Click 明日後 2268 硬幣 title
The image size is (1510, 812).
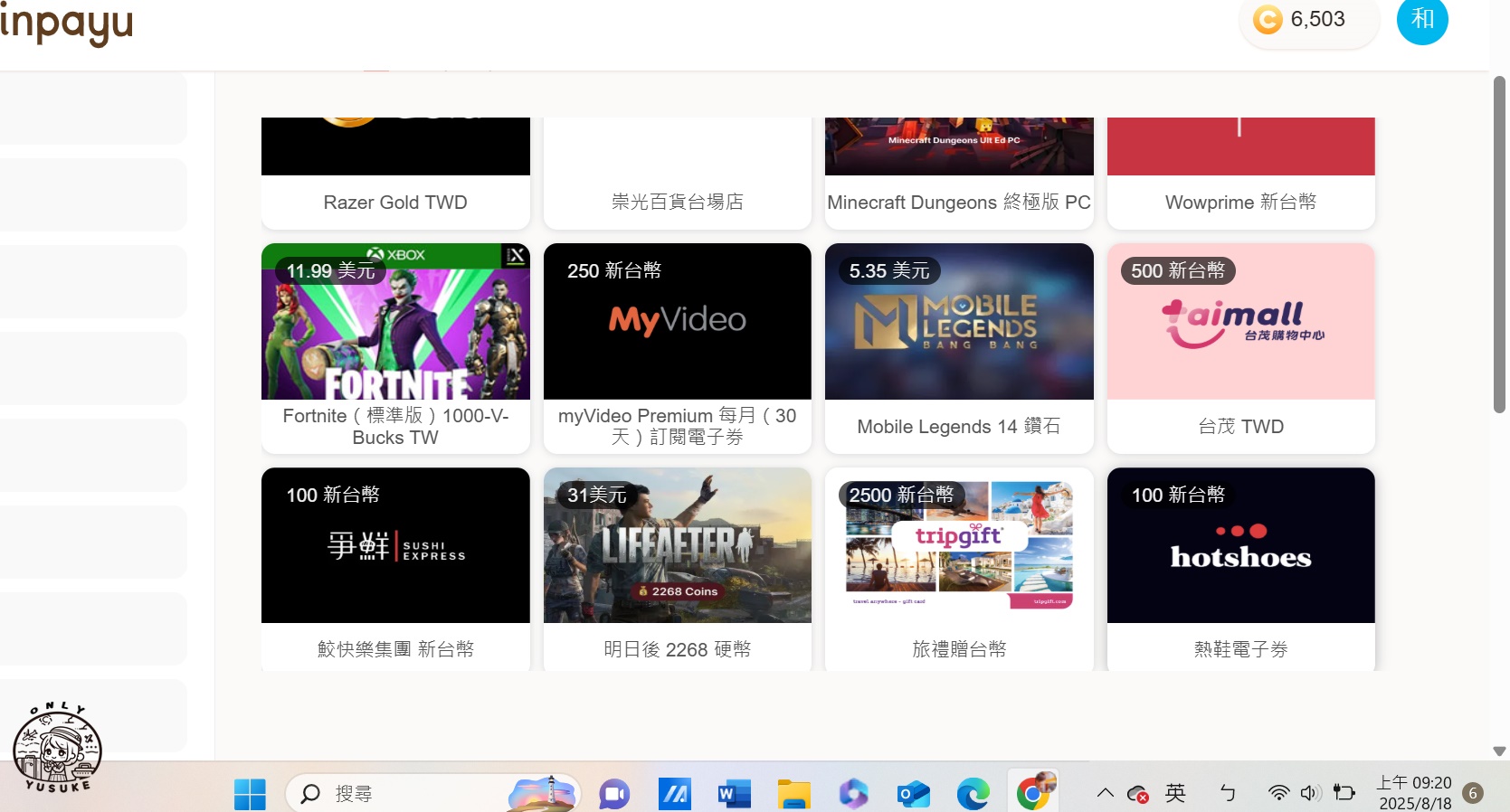tap(678, 649)
